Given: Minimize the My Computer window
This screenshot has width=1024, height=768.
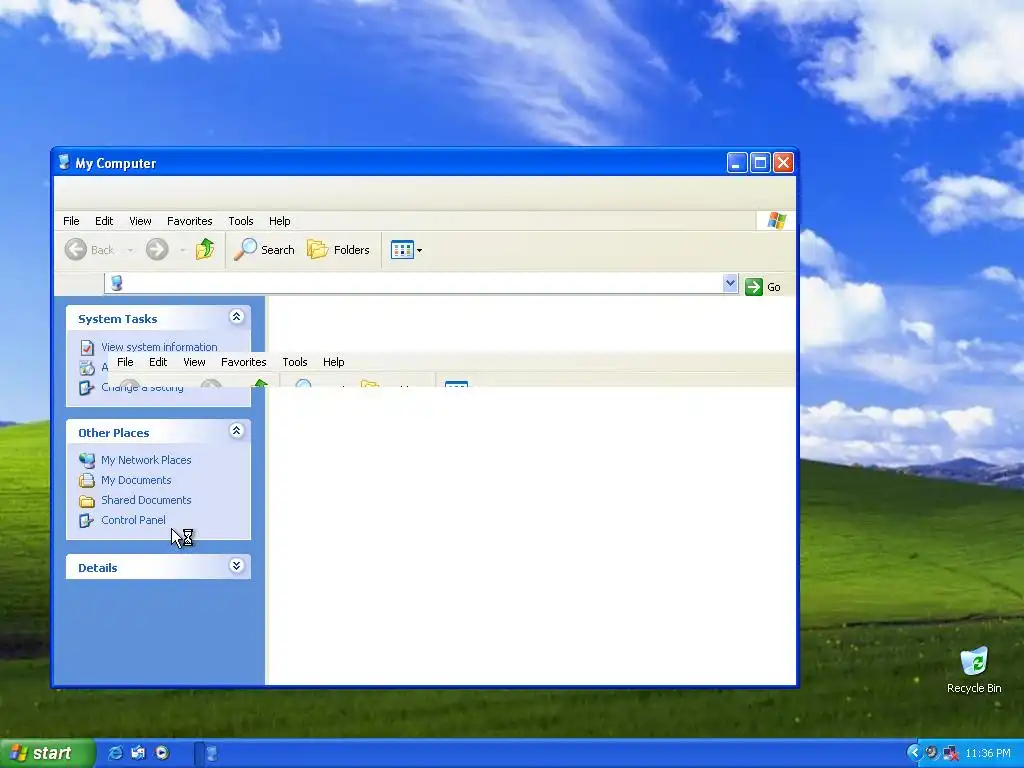Looking at the screenshot, I should (737, 163).
